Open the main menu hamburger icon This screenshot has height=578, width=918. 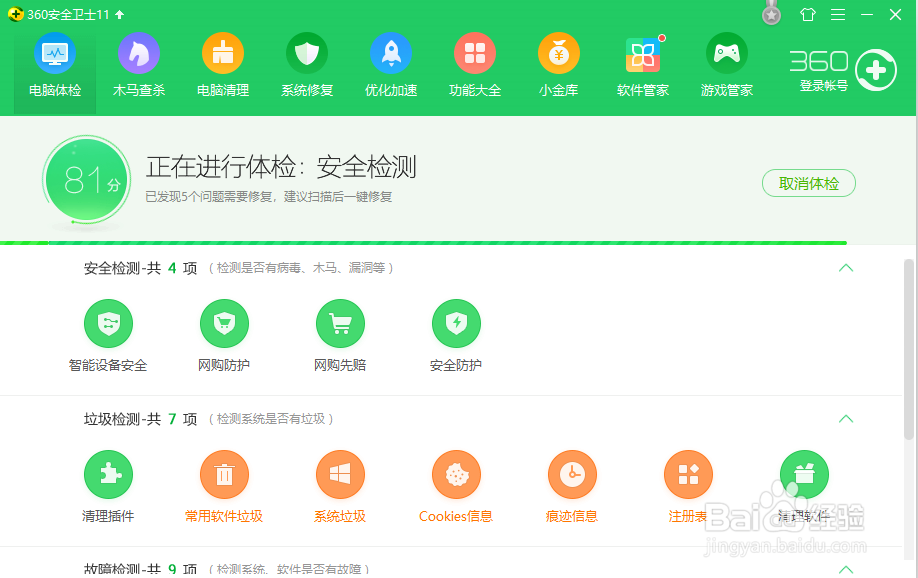coord(838,14)
